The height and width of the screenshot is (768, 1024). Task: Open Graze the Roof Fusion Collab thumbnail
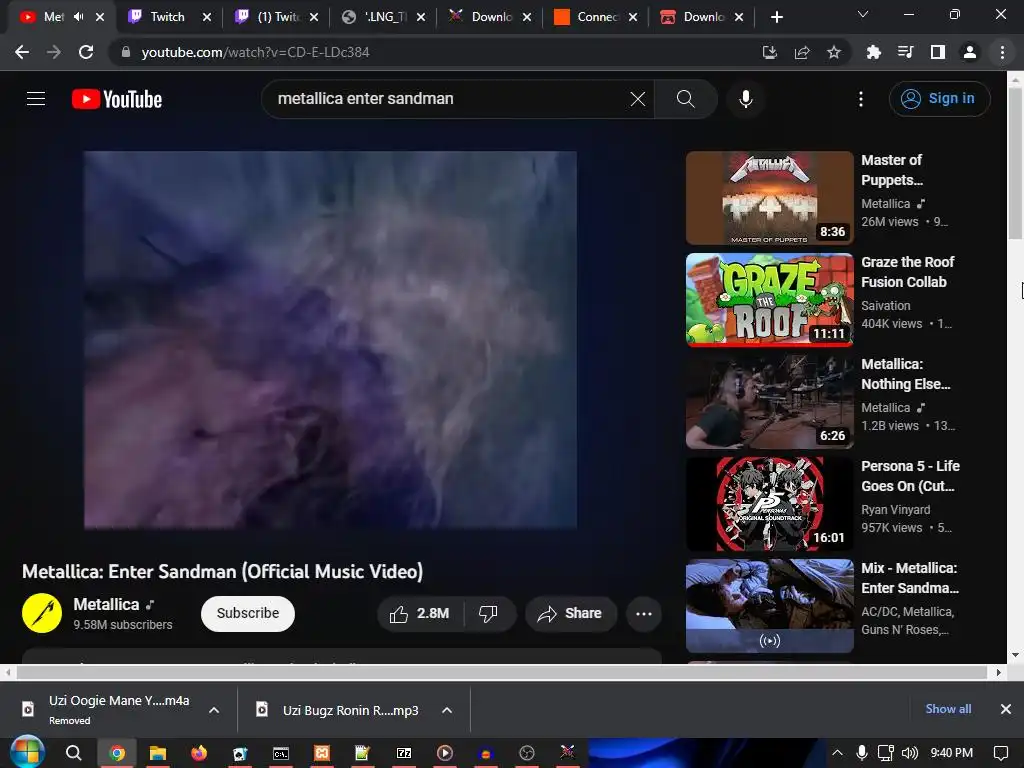[x=769, y=300]
